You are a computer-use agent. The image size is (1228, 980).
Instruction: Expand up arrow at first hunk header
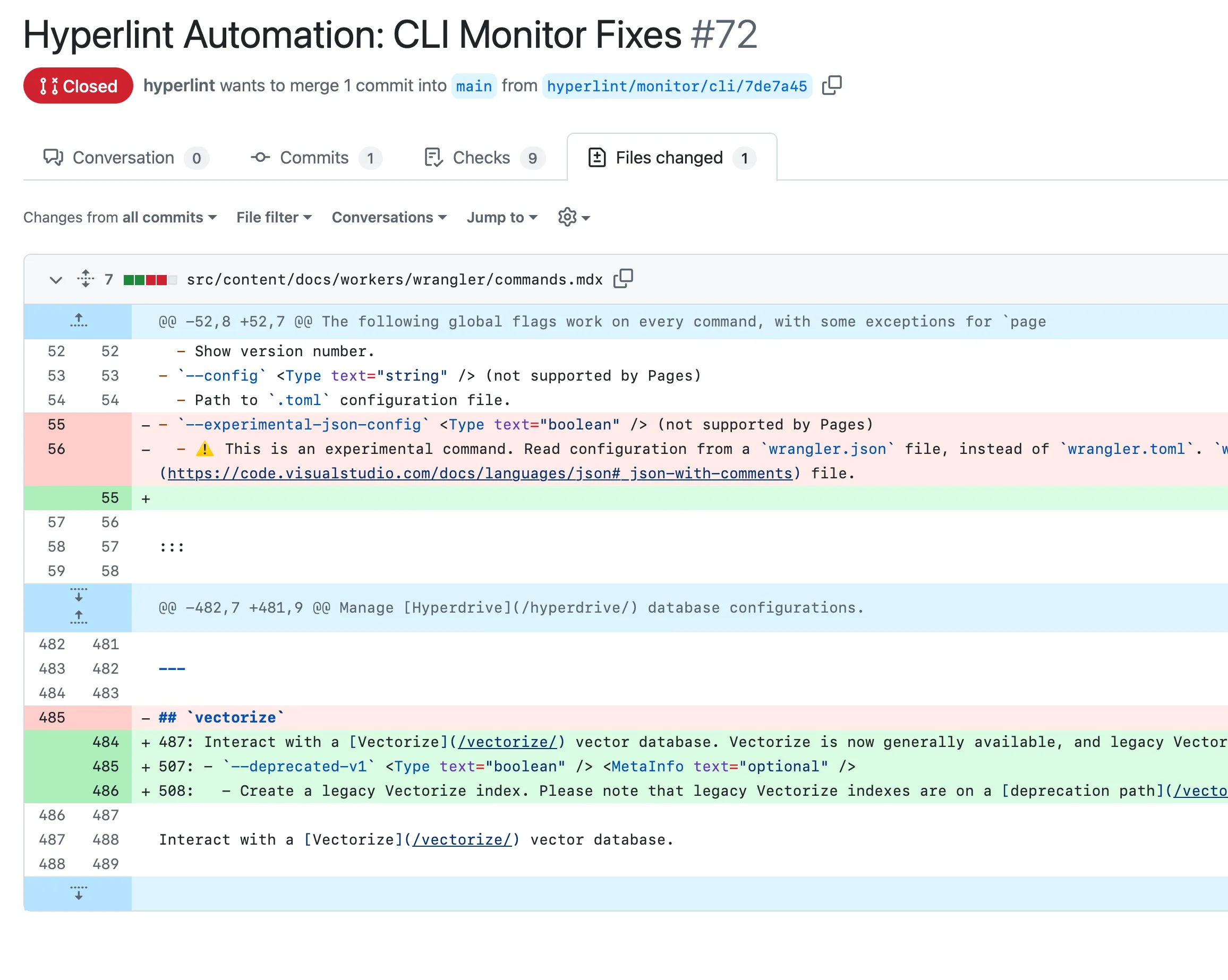click(x=79, y=321)
